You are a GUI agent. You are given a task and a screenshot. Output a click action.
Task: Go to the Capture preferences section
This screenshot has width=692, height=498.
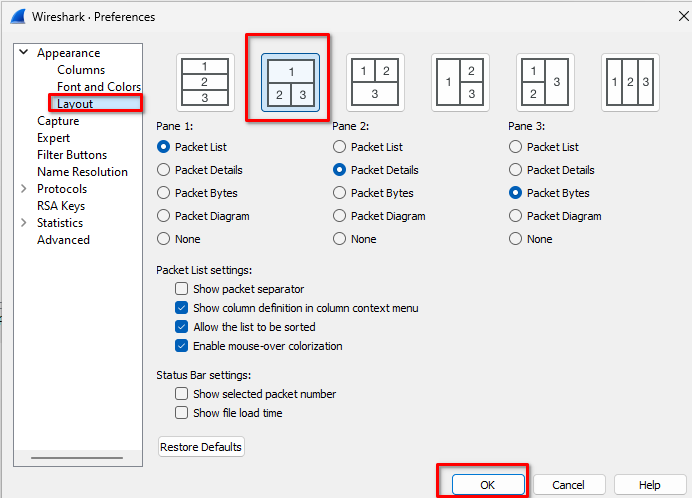point(58,121)
